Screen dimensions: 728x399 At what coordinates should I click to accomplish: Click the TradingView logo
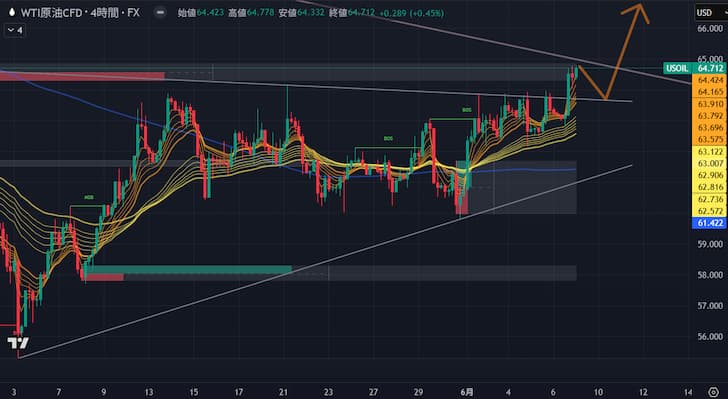click(18, 343)
